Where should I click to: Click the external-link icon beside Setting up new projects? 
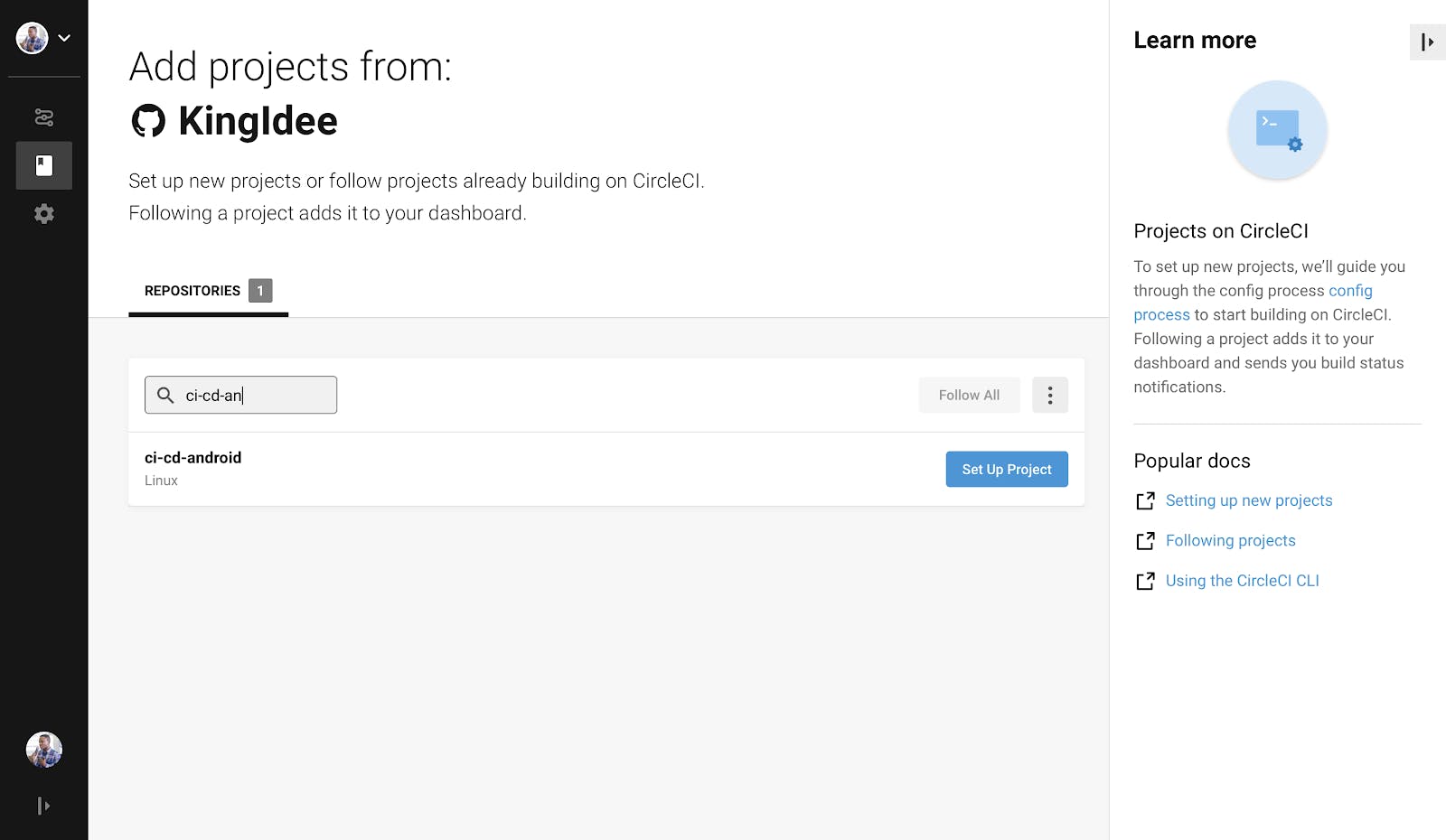point(1145,500)
